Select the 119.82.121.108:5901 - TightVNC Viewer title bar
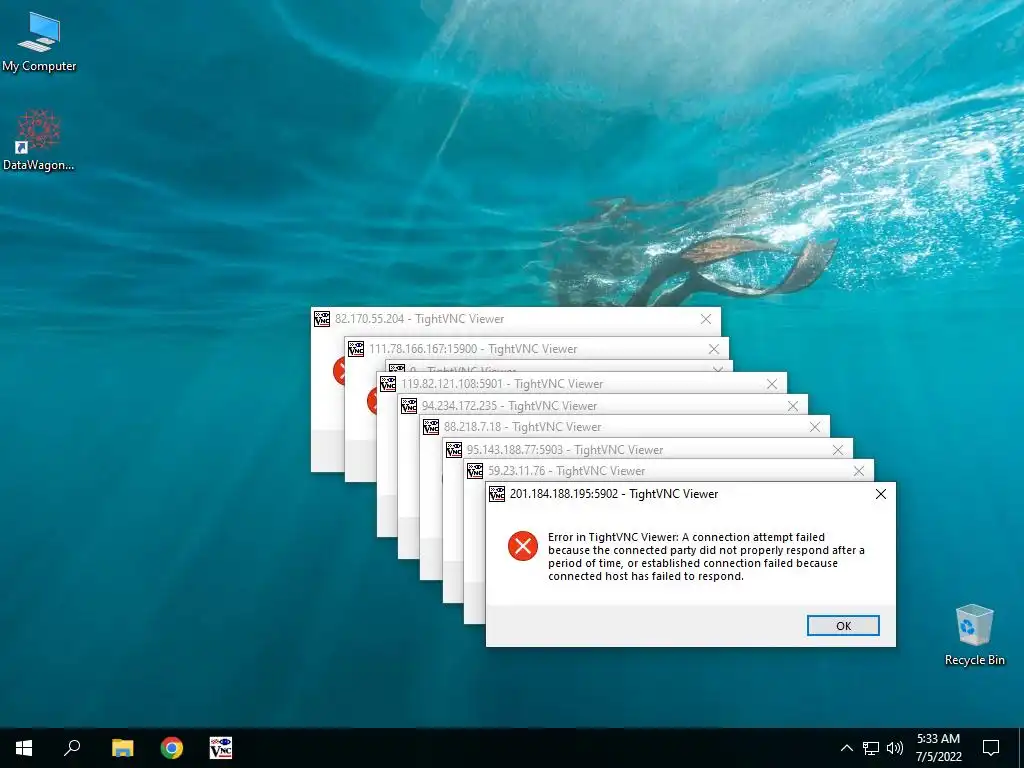 pyautogui.click(x=582, y=384)
